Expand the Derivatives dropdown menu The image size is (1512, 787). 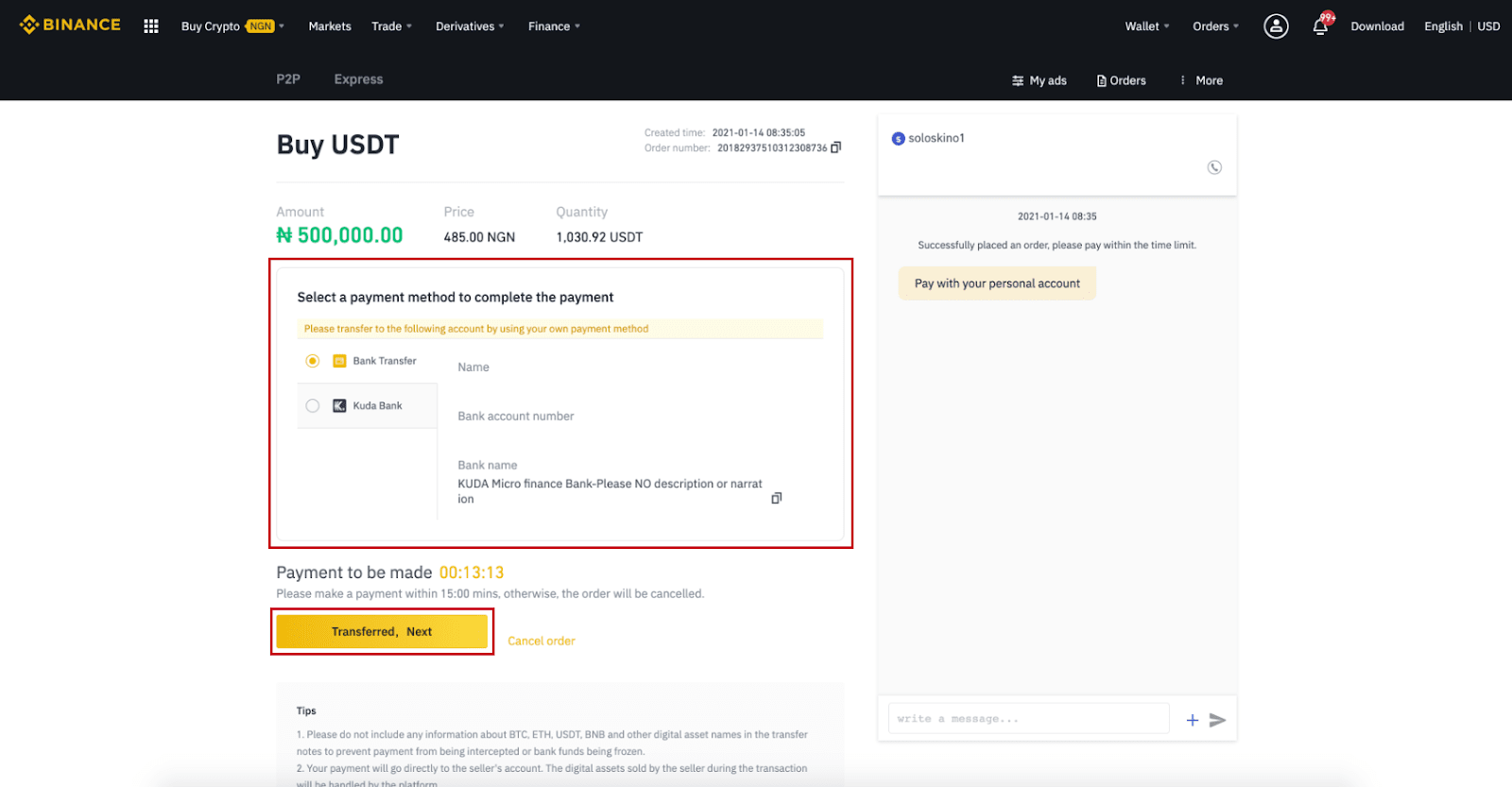[x=470, y=26]
